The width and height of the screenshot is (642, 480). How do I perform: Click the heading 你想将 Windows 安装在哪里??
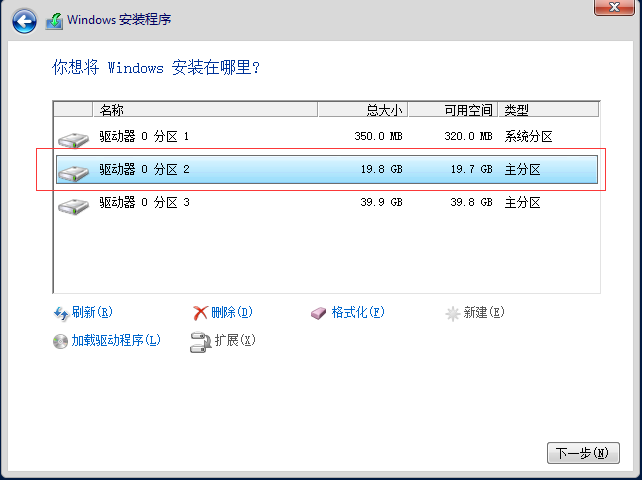[x=156, y=67]
